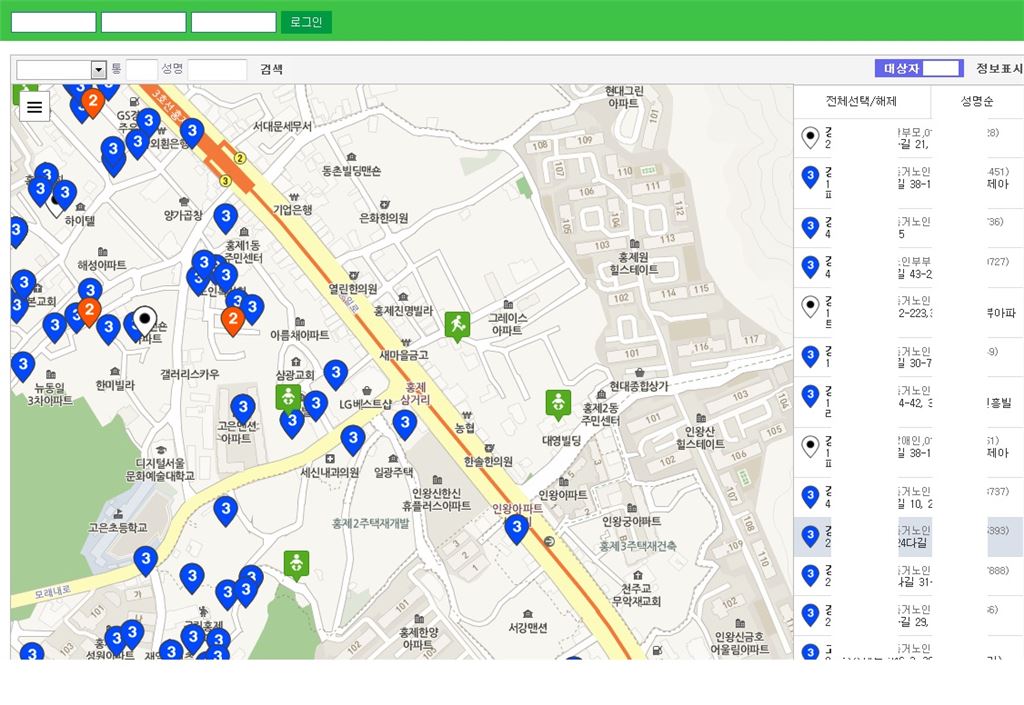Select the green marker near 홍제2주택재개발
The width and height of the screenshot is (1024, 705).
(295, 563)
